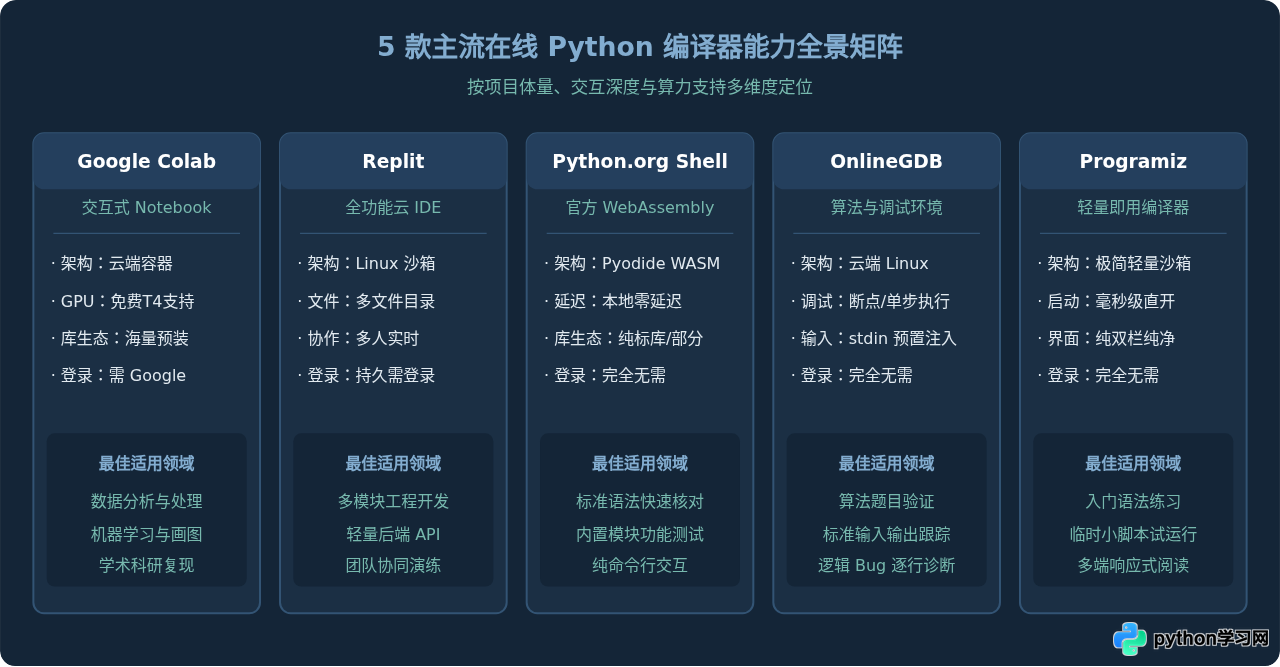Image resolution: width=1280 pixels, height=667 pixels.
Task: Select the Google Colab card header
Action: tap(147, 161)
